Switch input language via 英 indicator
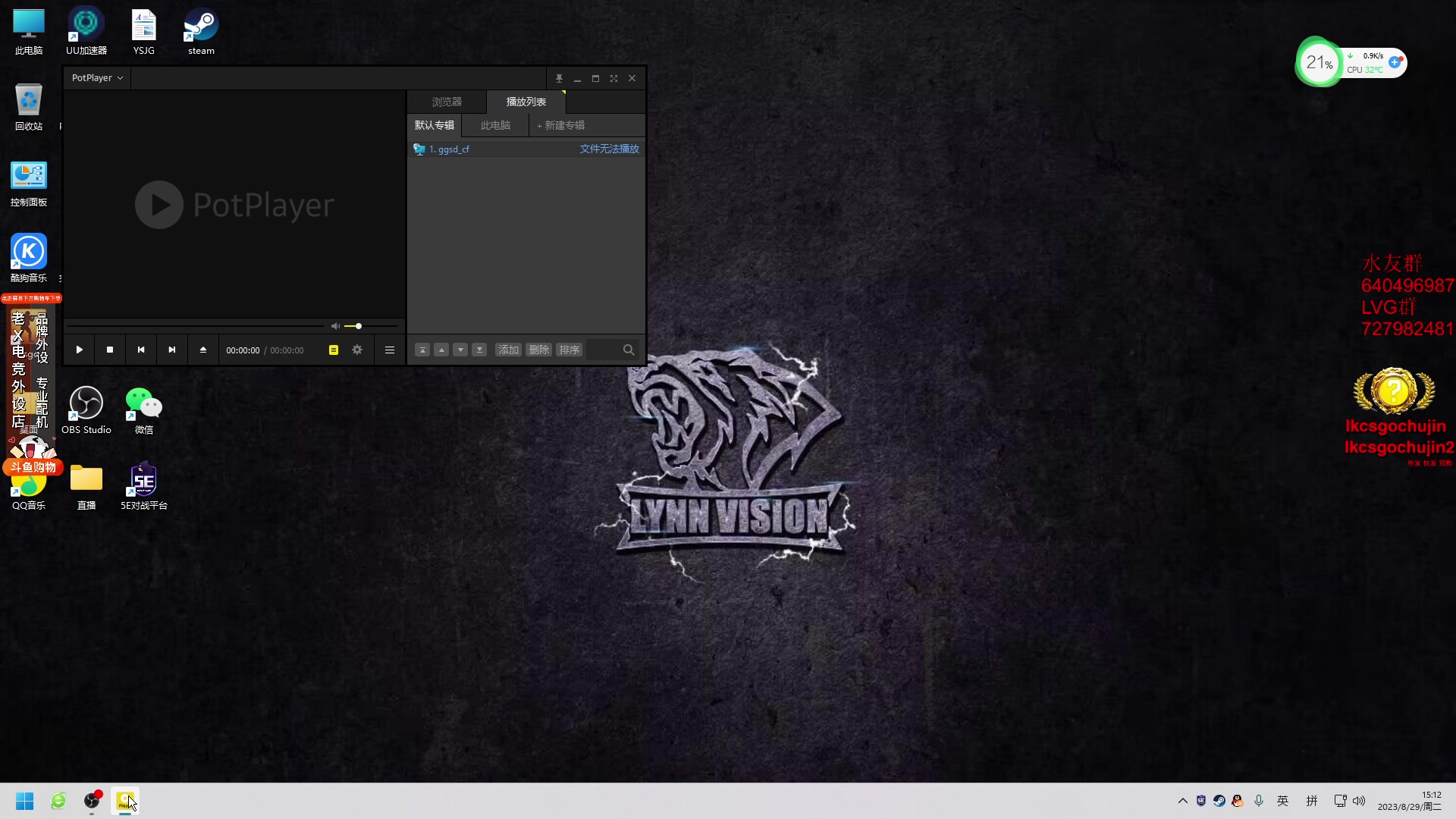This screenshot has width=1456, height=819. (1283, 801)
